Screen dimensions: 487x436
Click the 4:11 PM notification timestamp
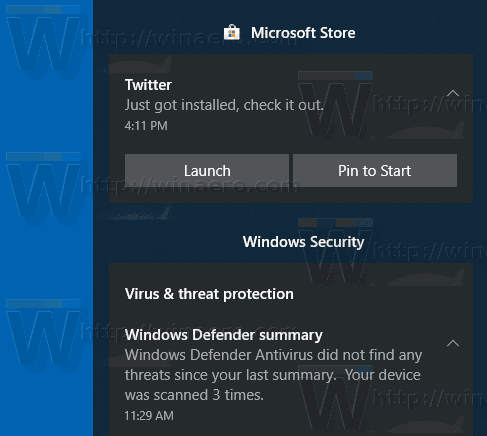pos(146,126)
